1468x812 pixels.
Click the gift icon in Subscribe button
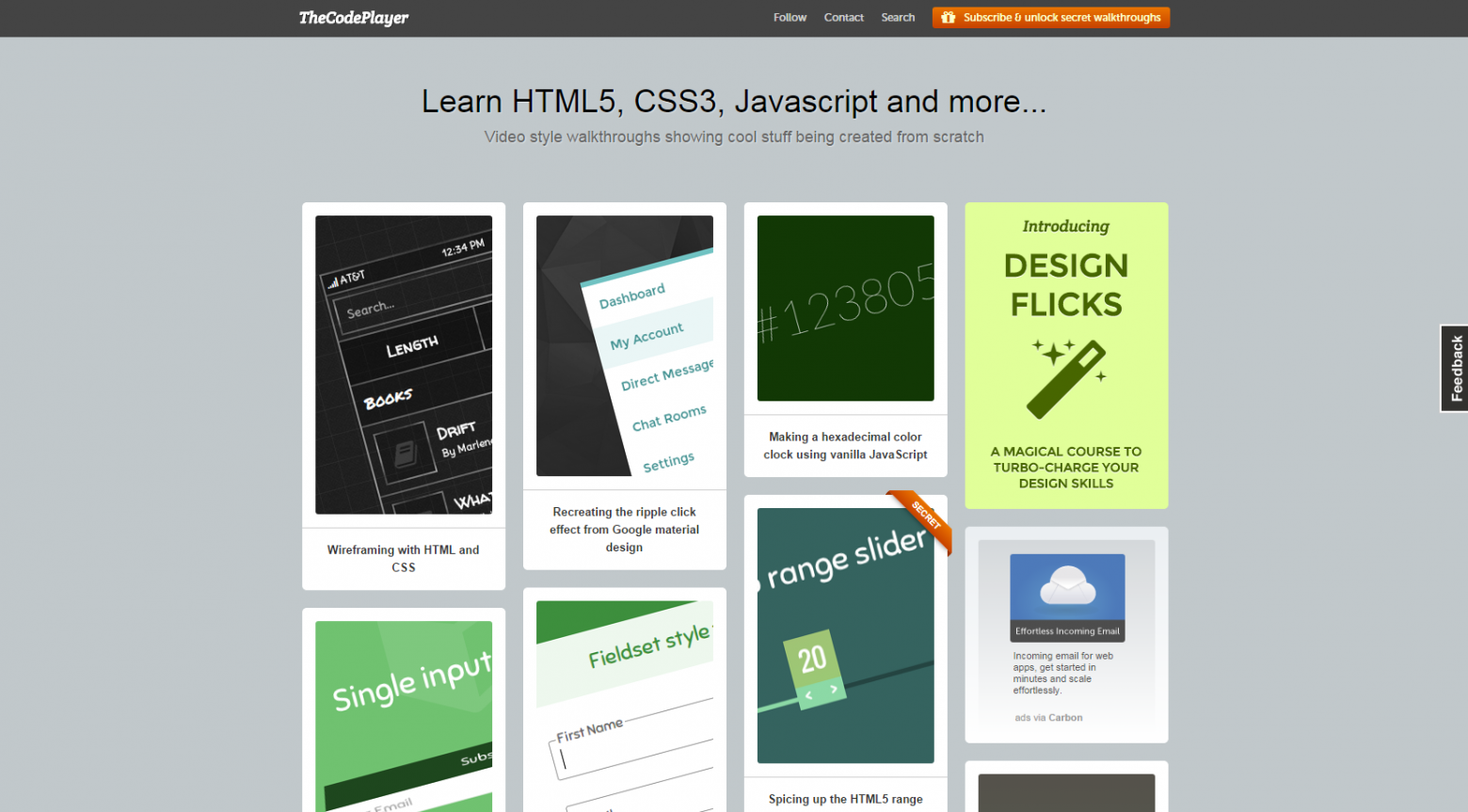pyautogui.click(x=948, y=18)
